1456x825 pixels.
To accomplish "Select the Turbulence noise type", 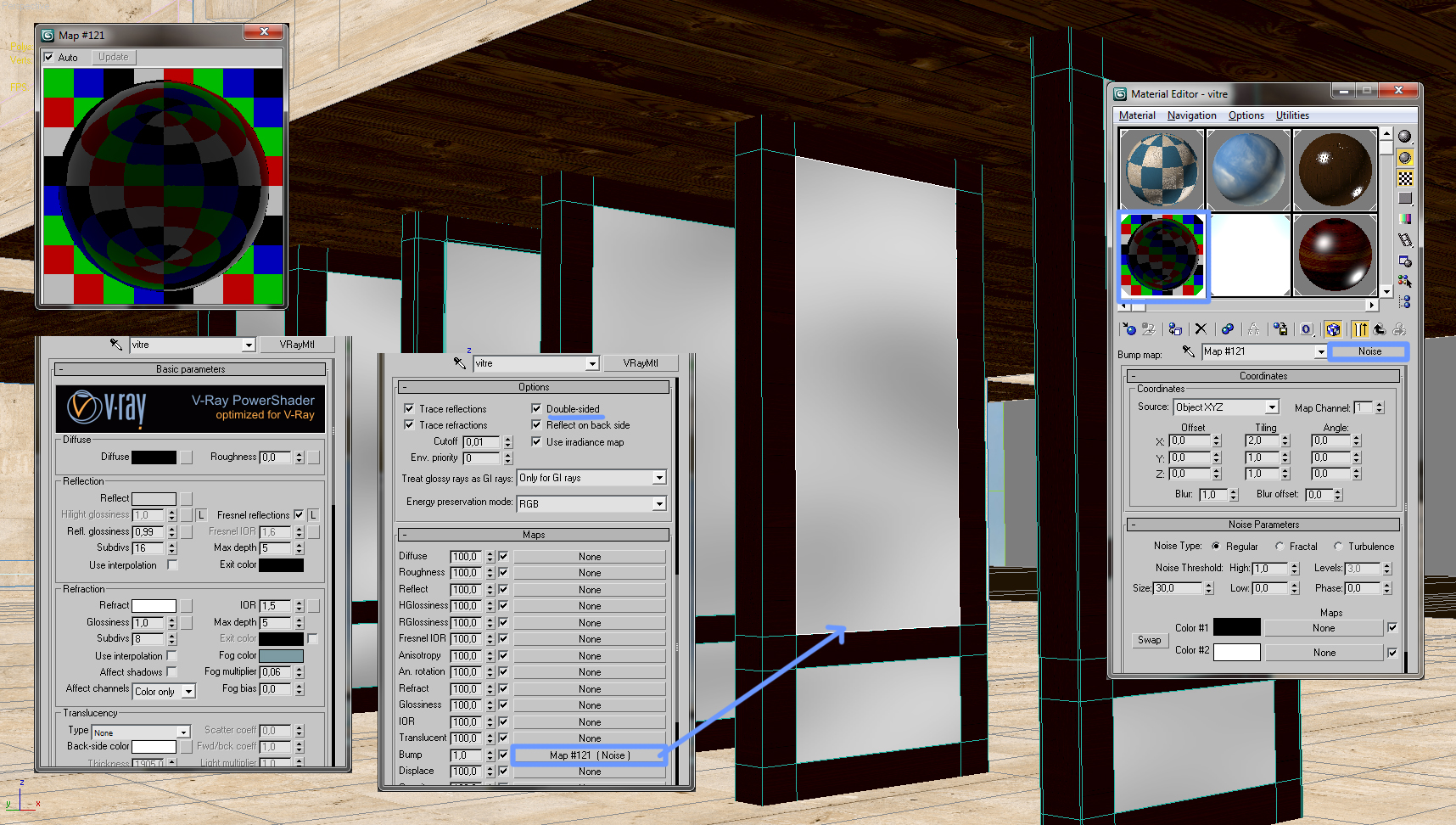I will [x=1338, y=547].
